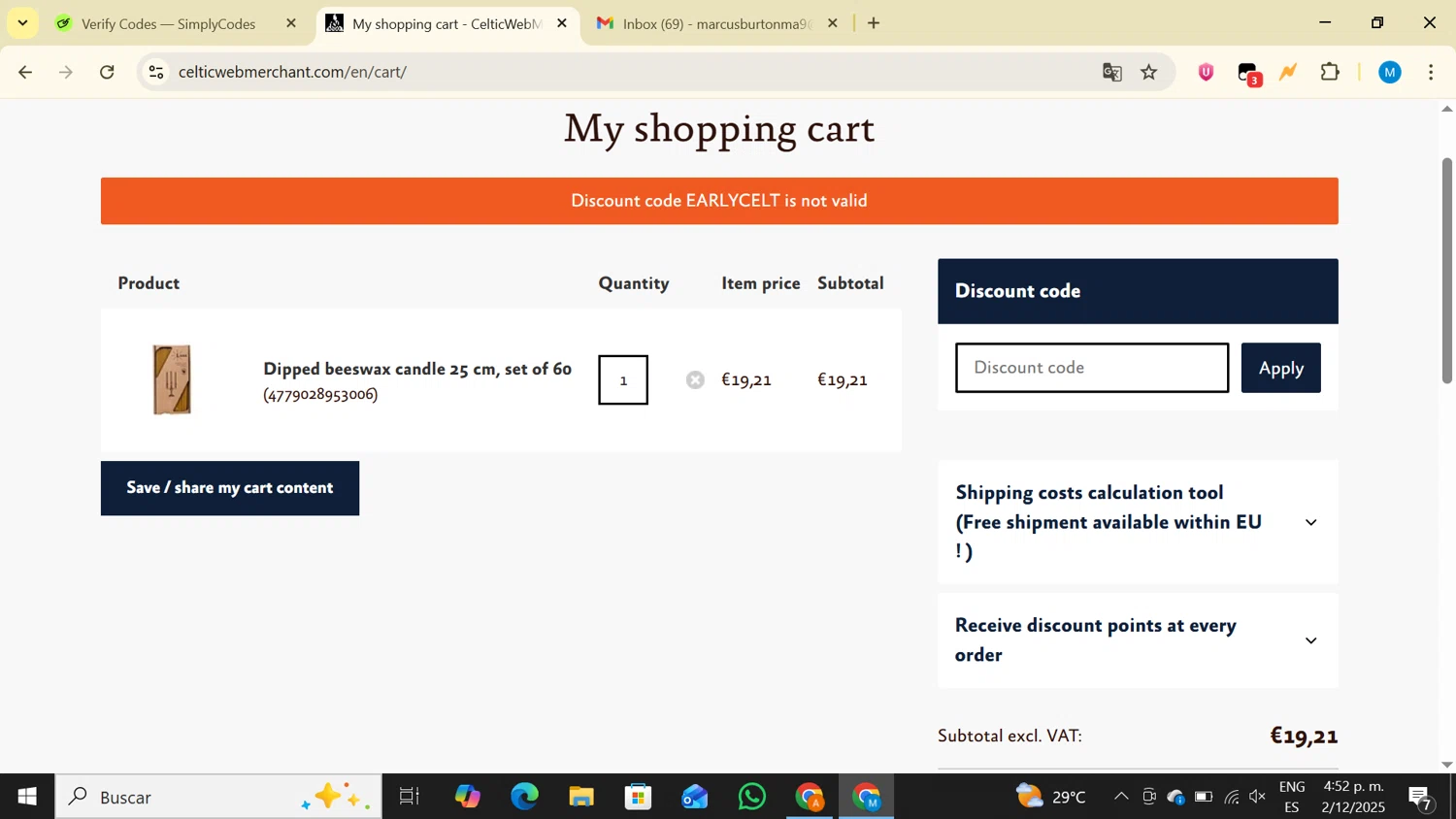Open network settings tray icon
Screen dimensions: 1456x819
click(1232, 797)
